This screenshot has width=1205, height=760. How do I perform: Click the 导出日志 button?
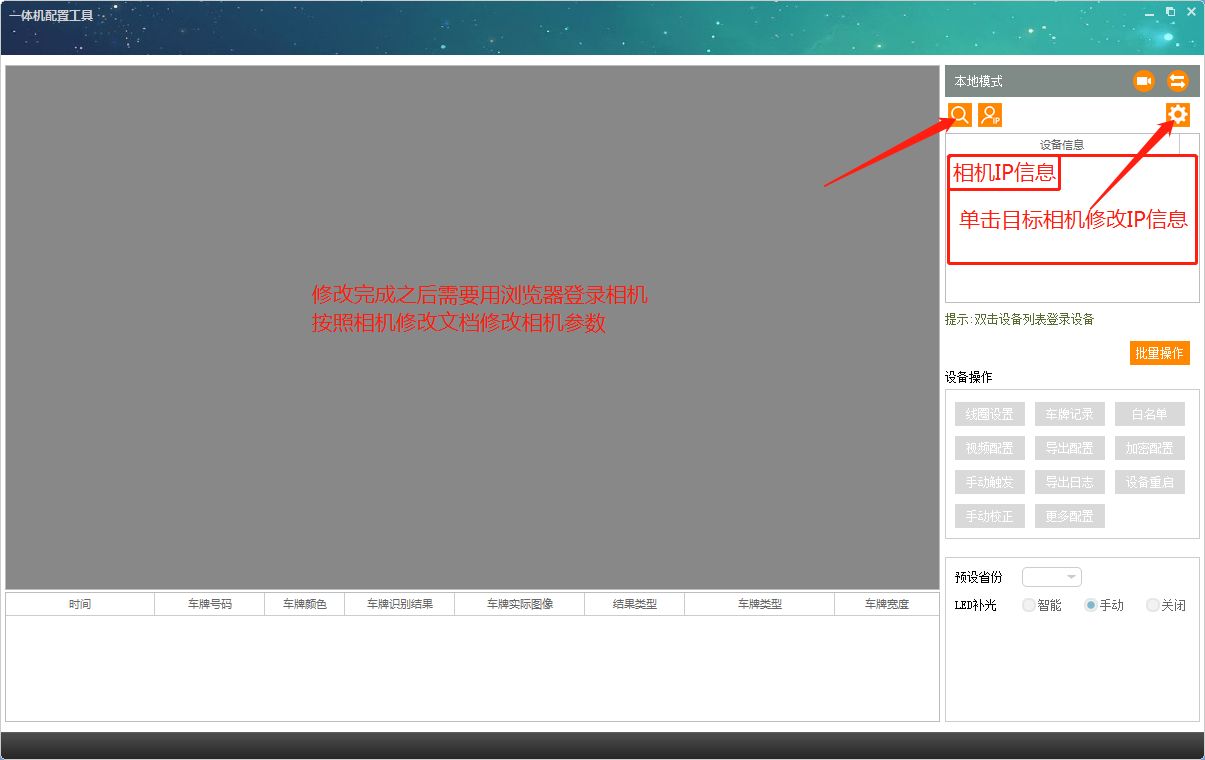(x=1070, y=482)
